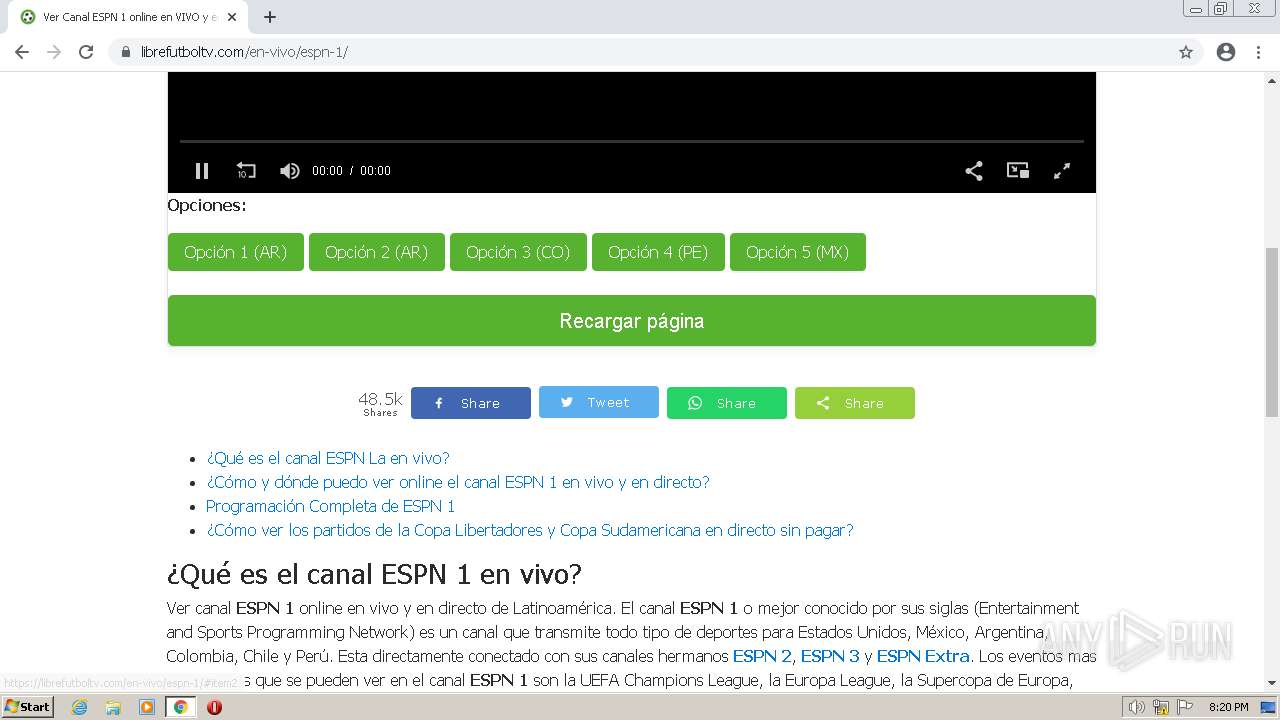Bookmark this page with star
The image size is (1280, 720).
click(x=1186, y=52)
